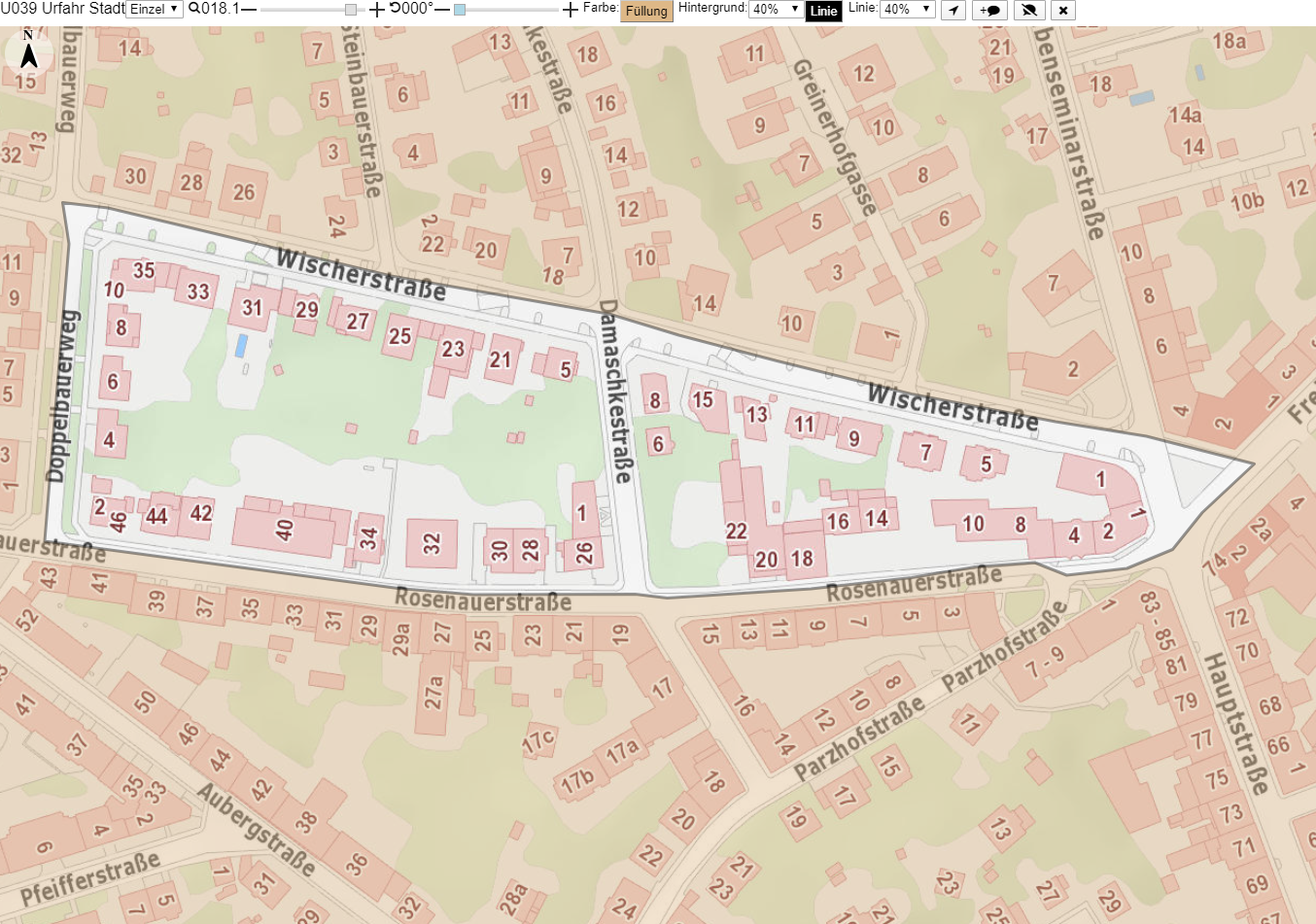
Task: Click the zoom slider handle
Action: pyautogui.click(x=351, y=10)
